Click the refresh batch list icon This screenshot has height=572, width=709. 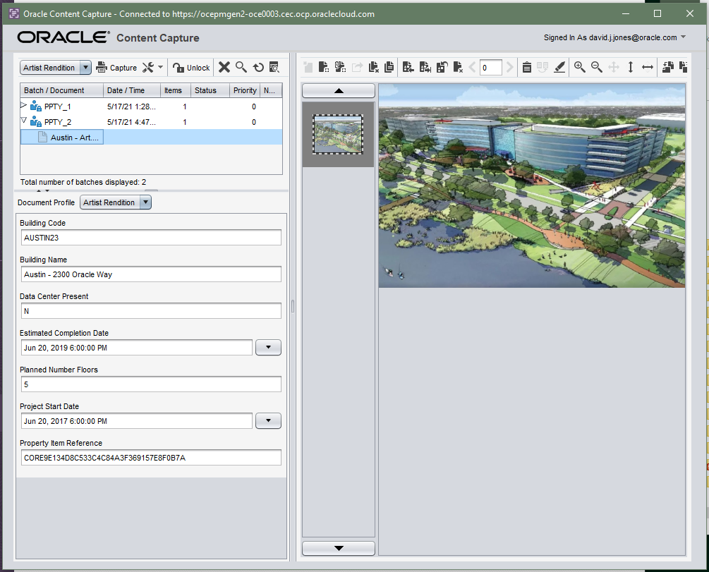coord(258,67)
